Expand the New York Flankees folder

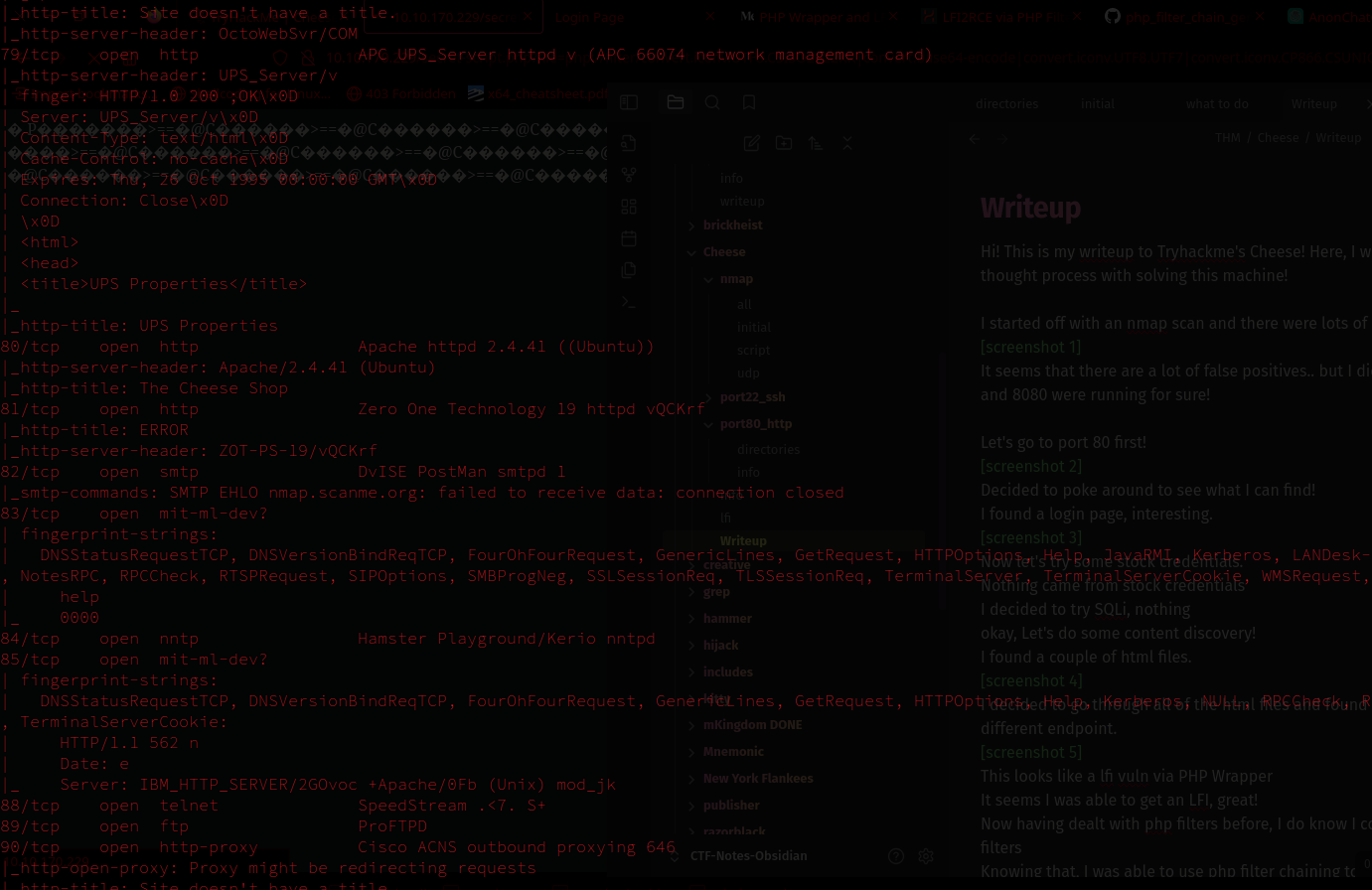[692, 779]
